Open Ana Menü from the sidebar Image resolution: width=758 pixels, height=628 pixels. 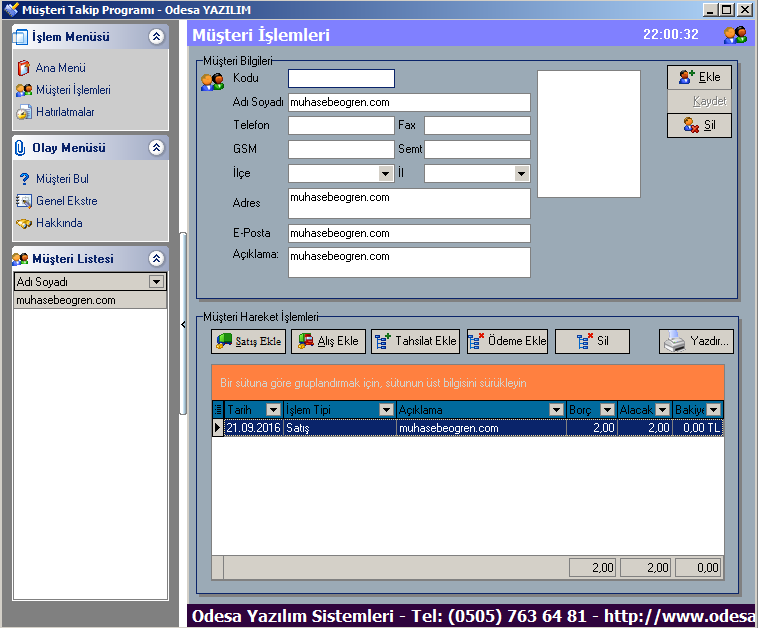[60, 68]
